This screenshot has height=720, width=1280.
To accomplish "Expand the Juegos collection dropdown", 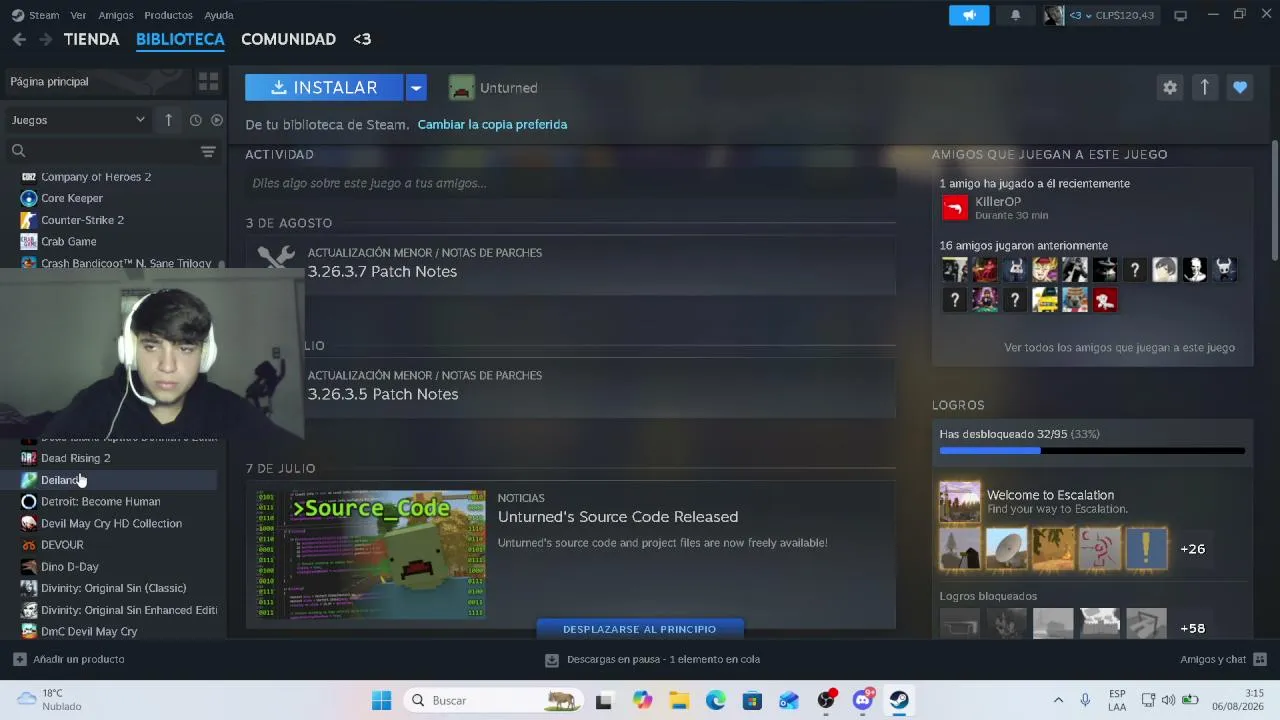I will pyautogui.click(x=78, y=120).
